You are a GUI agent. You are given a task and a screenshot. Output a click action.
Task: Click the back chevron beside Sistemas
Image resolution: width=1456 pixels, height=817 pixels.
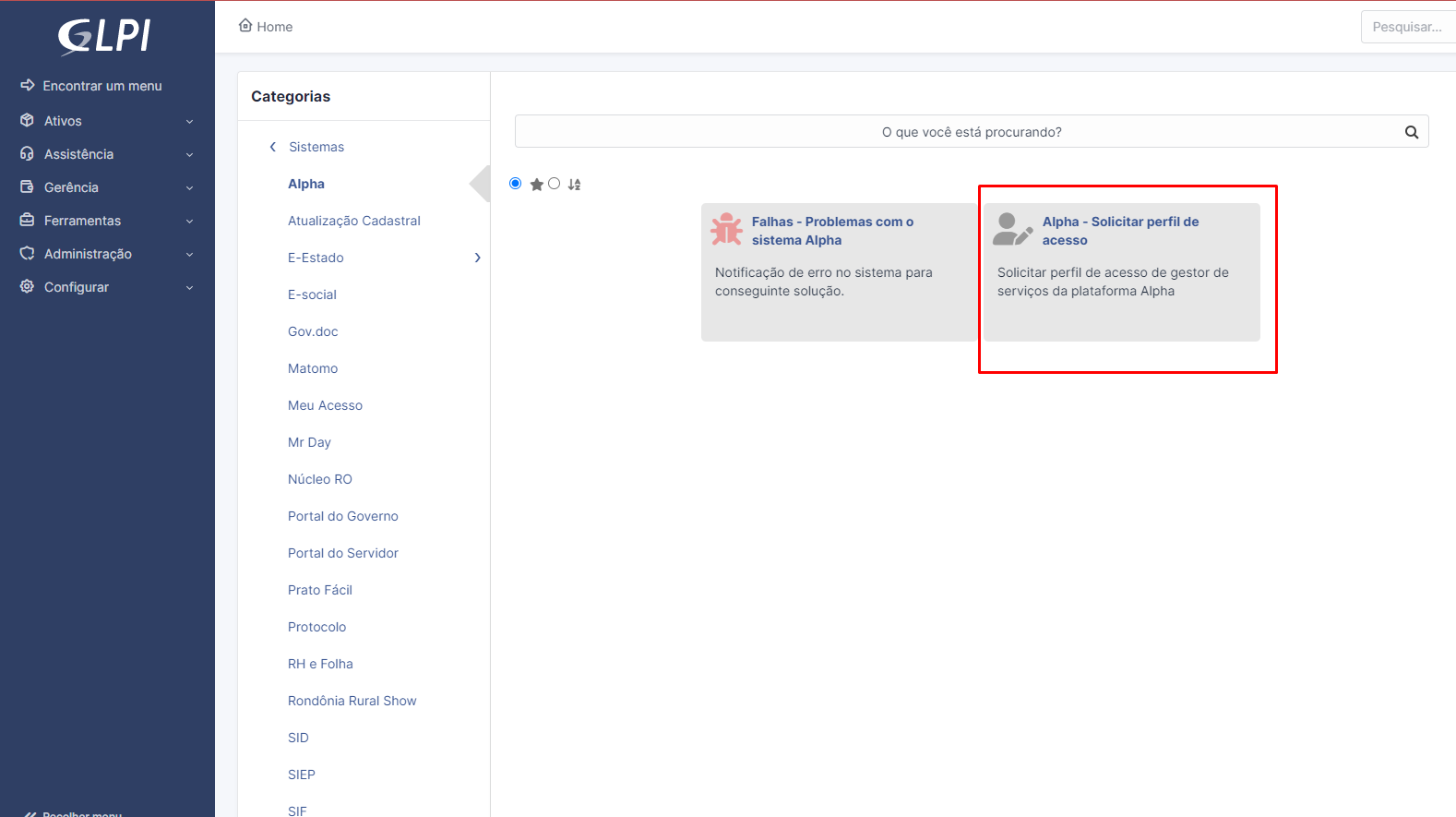(x=272, y=147)
